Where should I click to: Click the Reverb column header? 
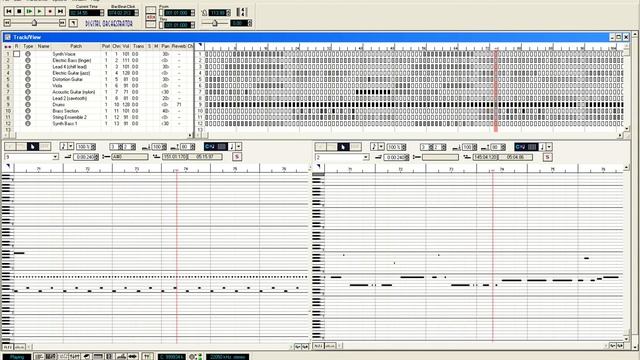(x=179, y=47)
